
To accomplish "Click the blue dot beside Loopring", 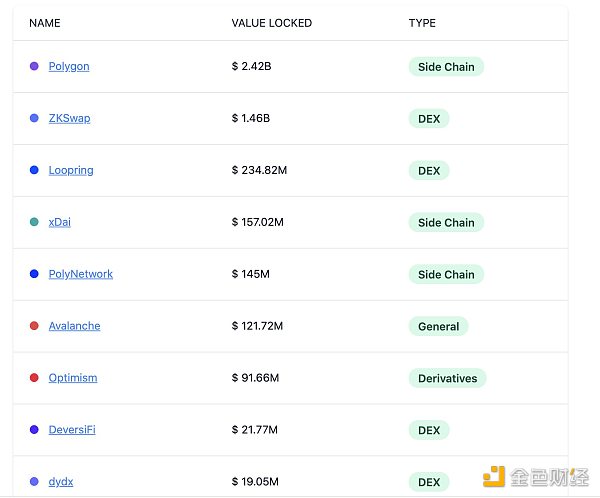I will (x=34, y=170).
